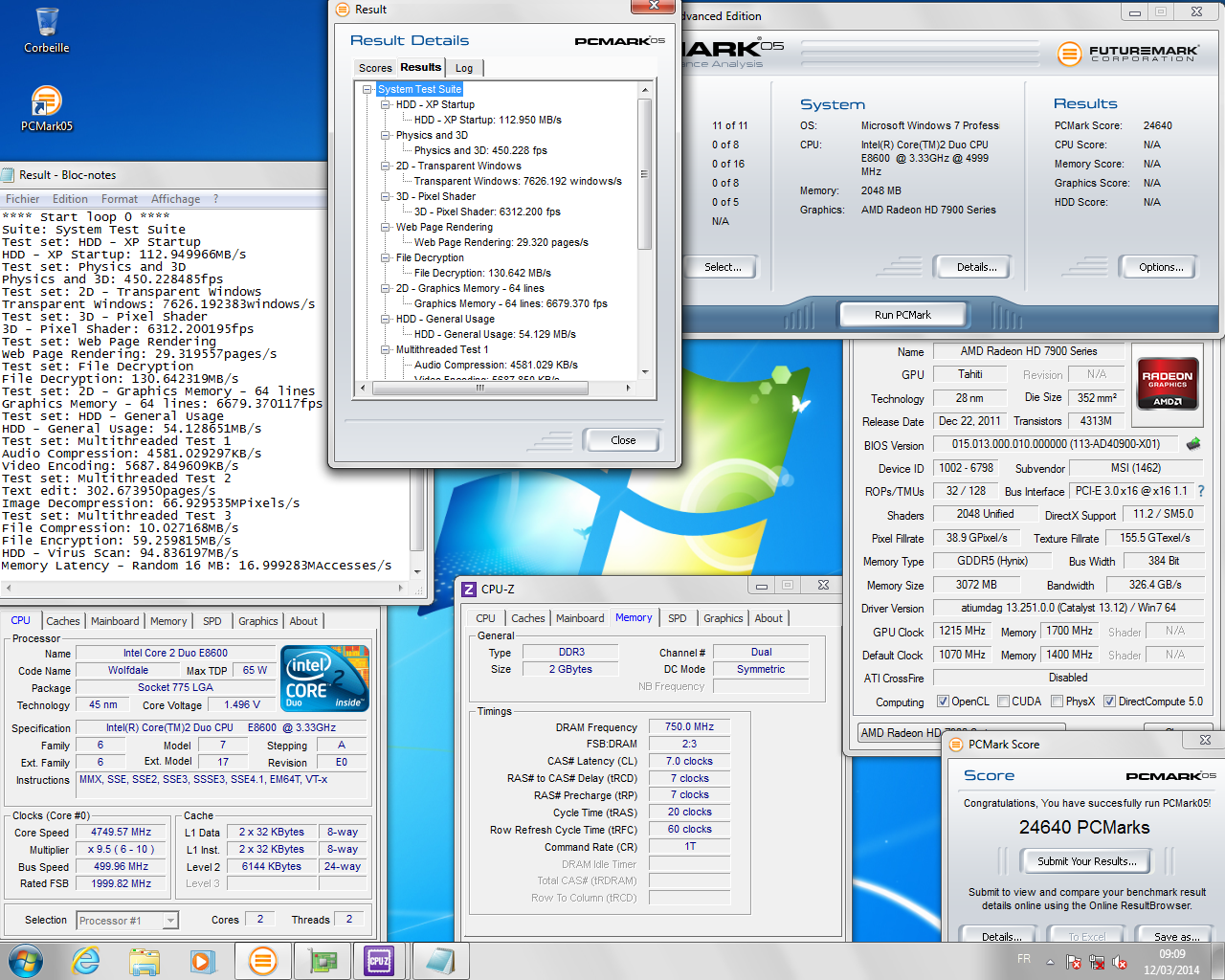Collapse the HDD - XP Startup node
Viewport: 1225px width, 980px height.
click(386, 104)
